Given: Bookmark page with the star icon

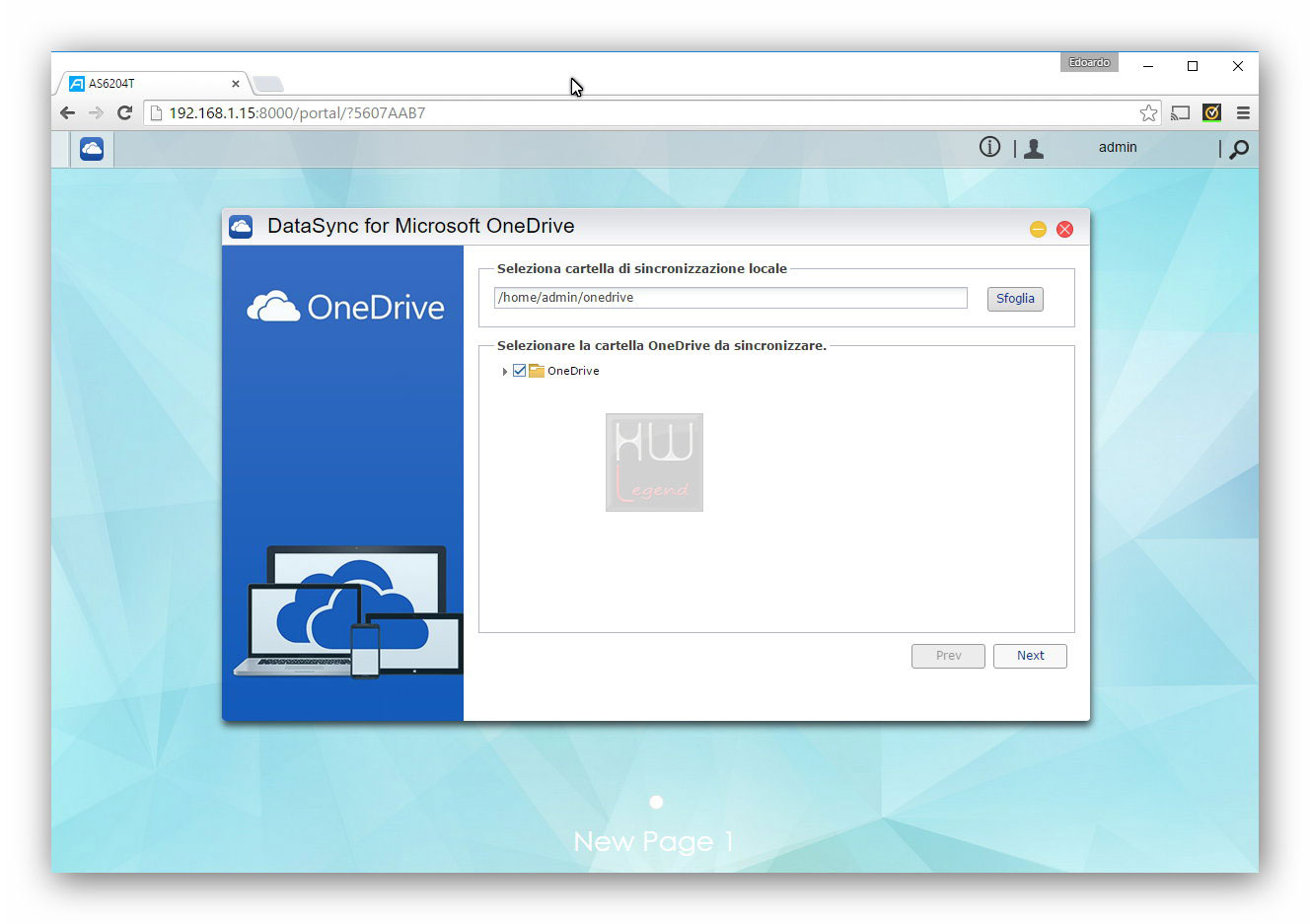Looking at the screenshot, I should point(1148,112).
